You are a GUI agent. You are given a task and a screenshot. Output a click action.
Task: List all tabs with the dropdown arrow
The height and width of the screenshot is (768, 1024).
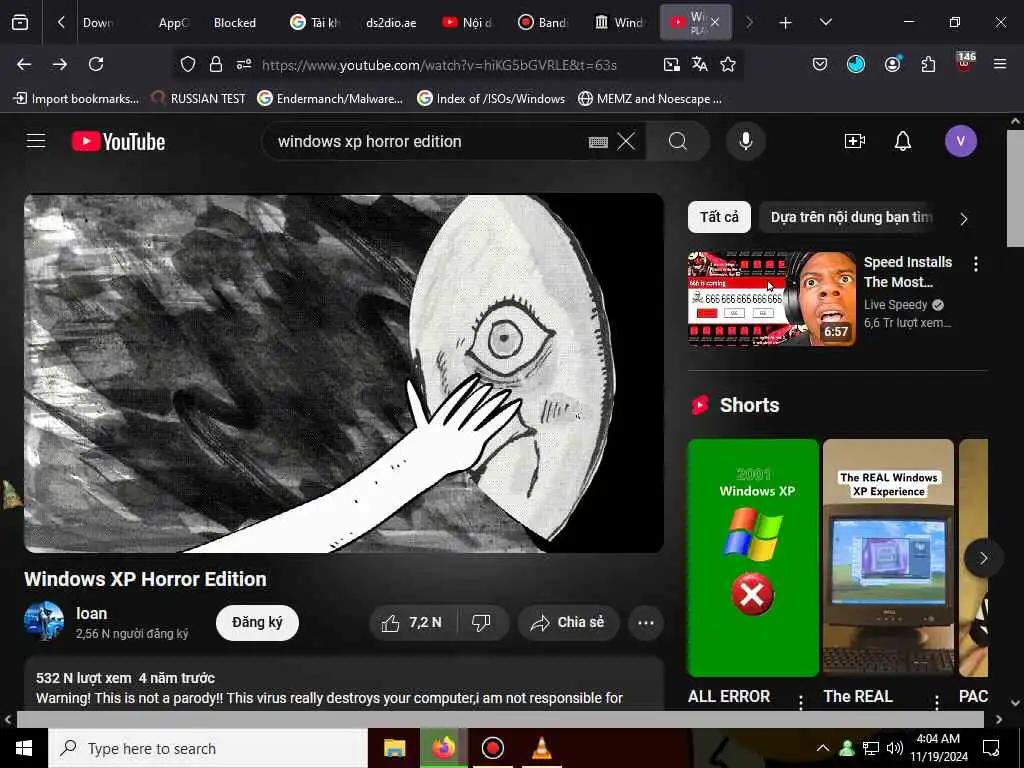pyautogui.click(x=825, y=22)
